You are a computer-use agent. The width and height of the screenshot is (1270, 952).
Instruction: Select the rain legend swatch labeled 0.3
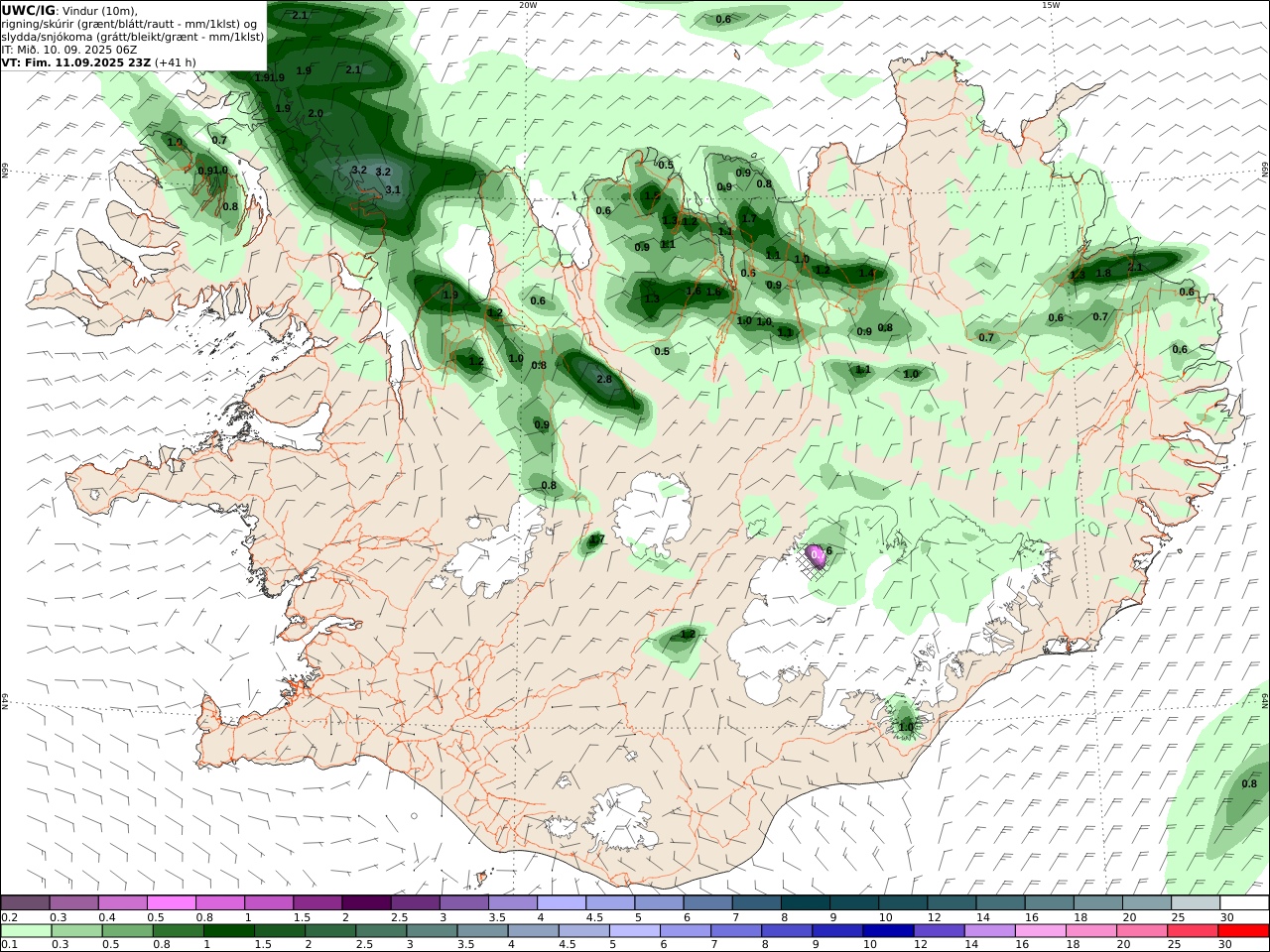[77, 930]
